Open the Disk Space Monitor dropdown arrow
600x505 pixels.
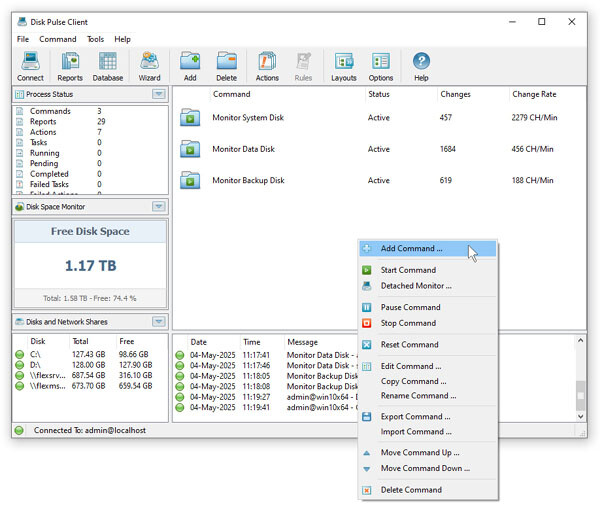click(159, 207)
